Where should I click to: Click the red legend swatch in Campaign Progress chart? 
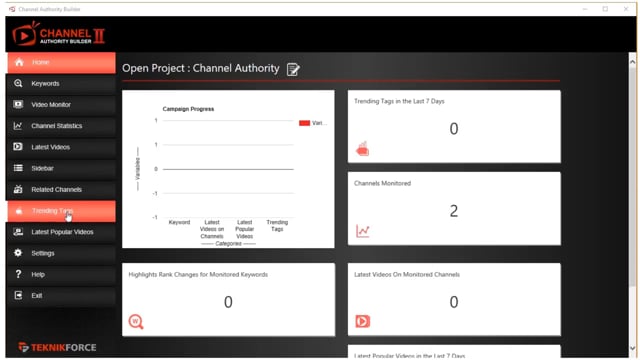coord(304,123)
